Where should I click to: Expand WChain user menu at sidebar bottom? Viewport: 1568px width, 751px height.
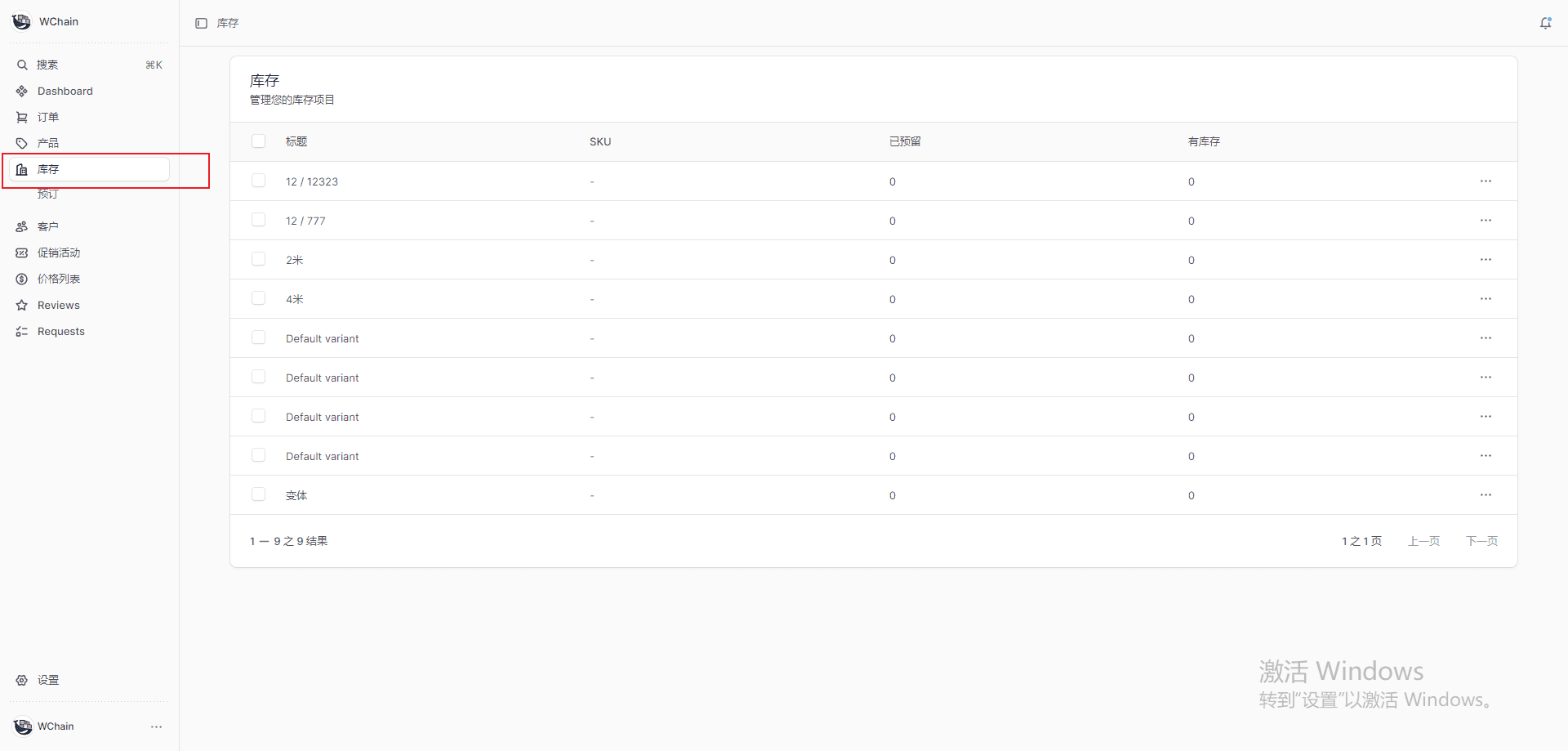point(156,726)
